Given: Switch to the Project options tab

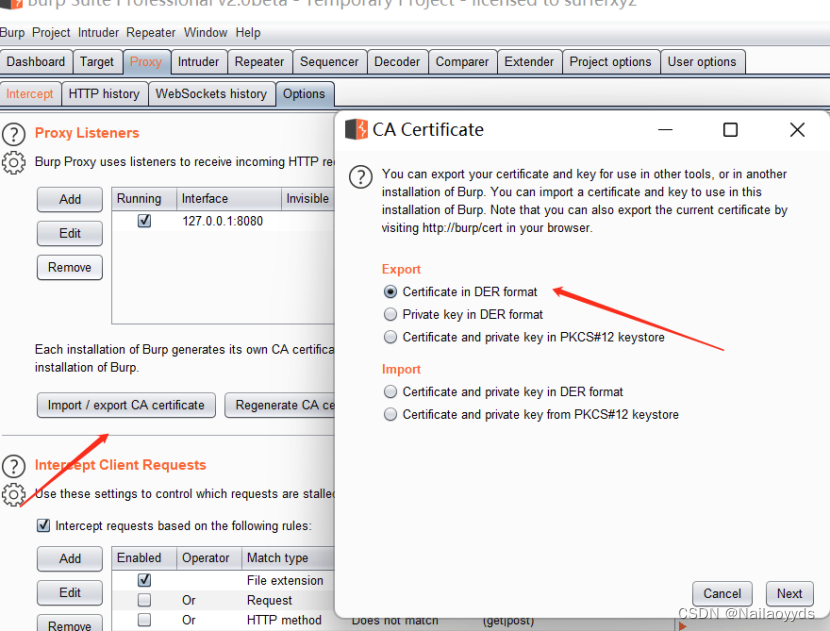Looking at the screenshot, I should [x=610, y=62].
